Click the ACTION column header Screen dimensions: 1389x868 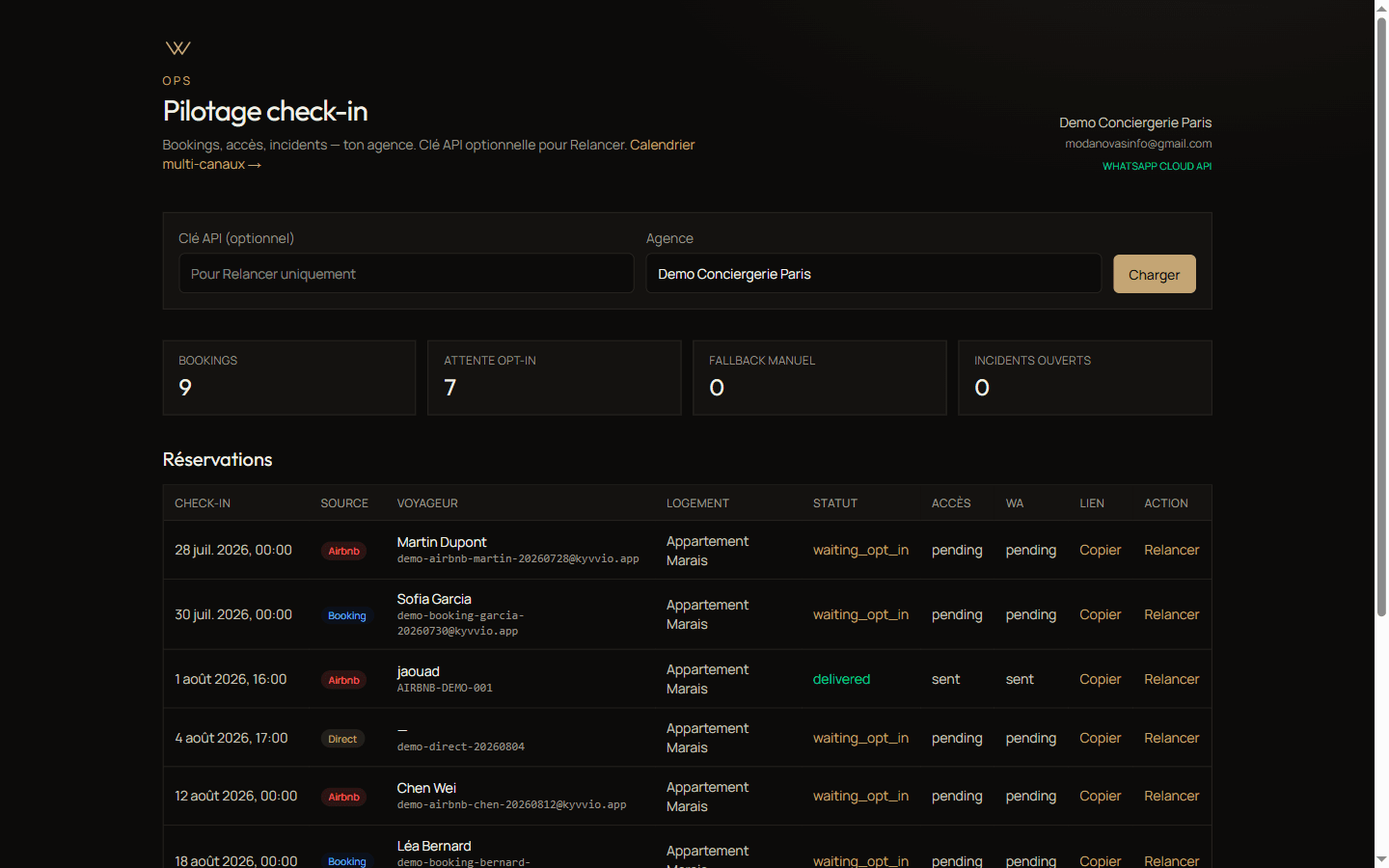coord(1166,503)
